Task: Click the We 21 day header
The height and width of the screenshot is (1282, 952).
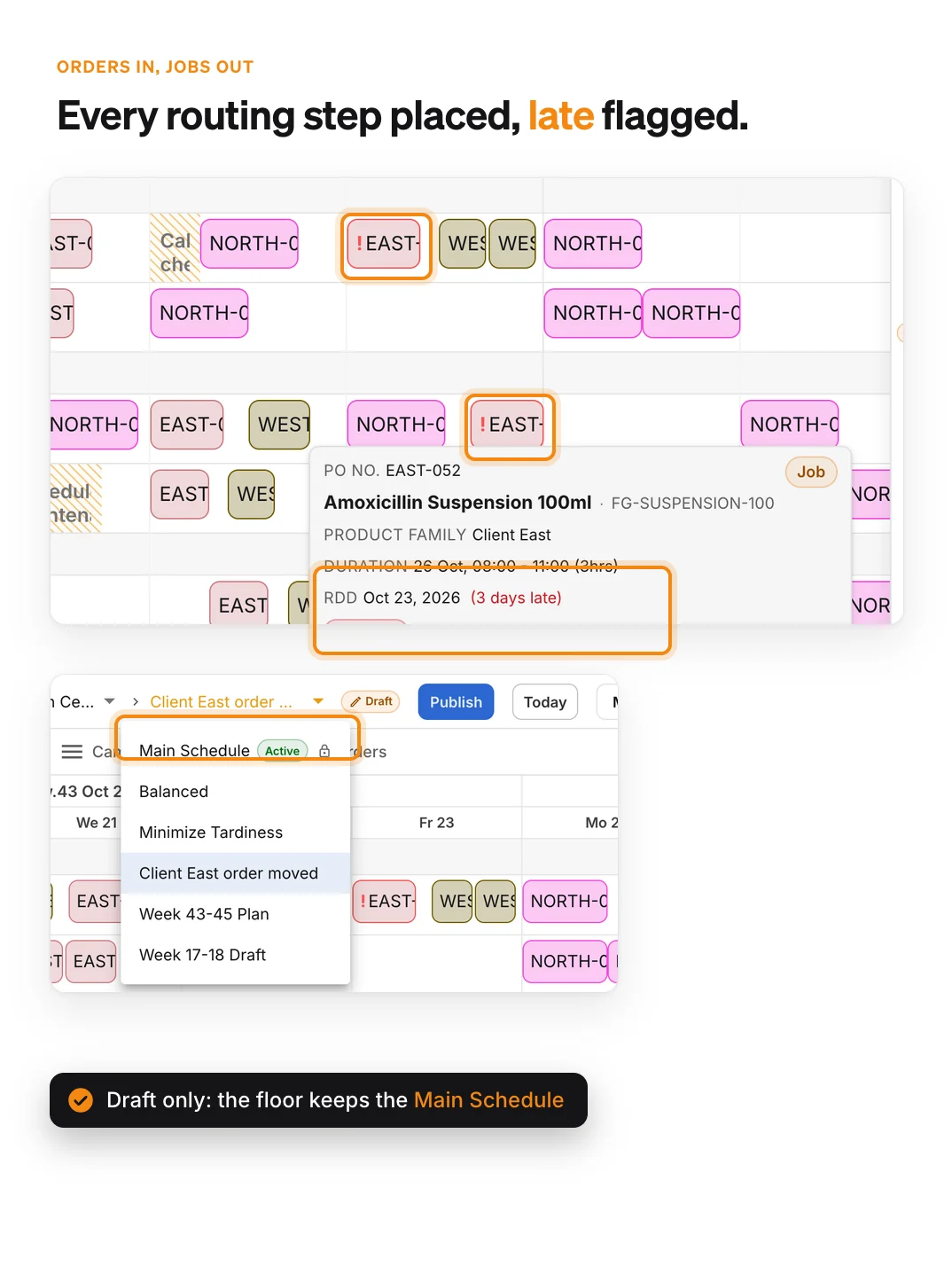Action: pyautogui.click(x=97, y=823)
